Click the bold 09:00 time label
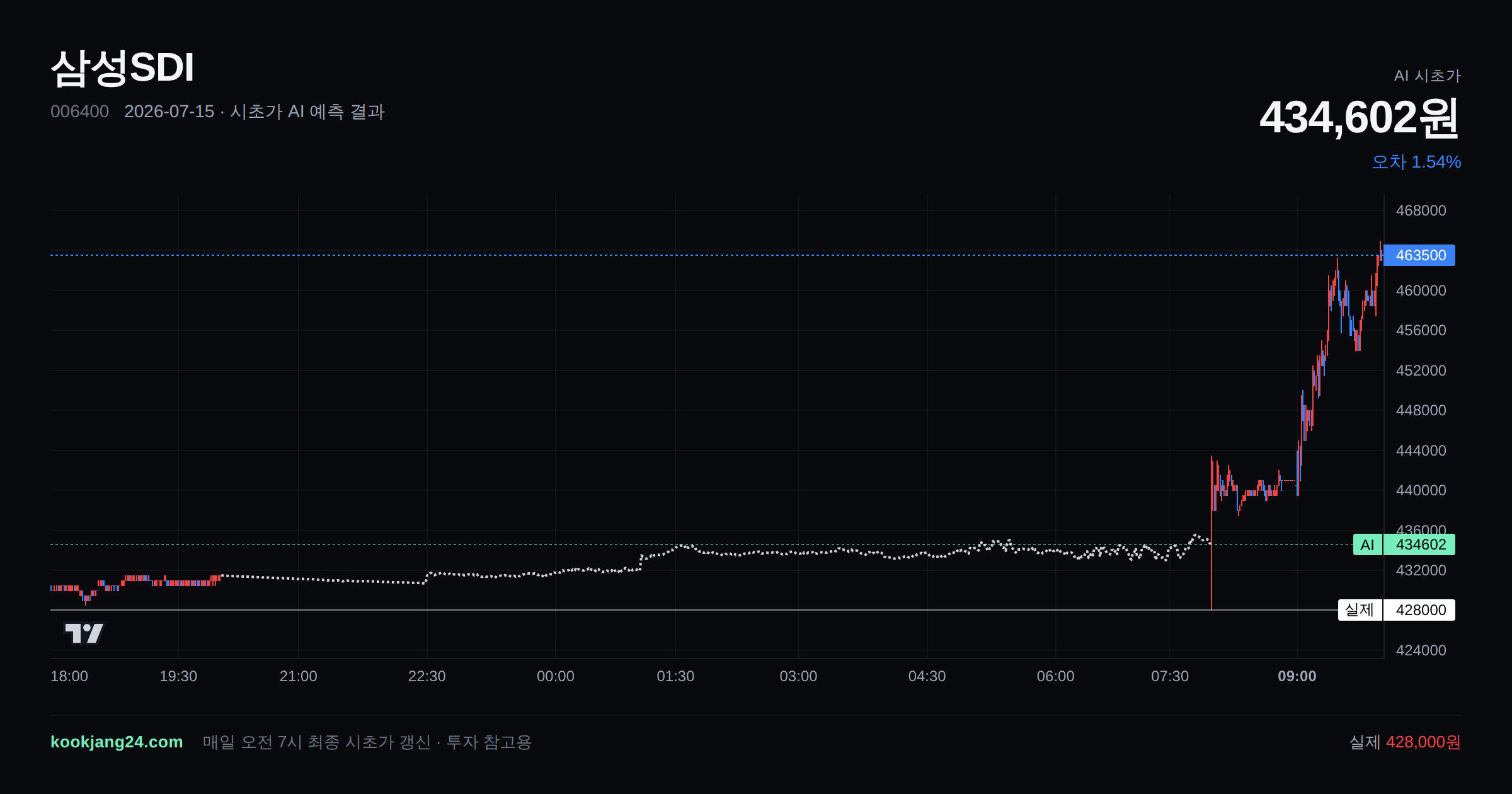Image resolution: width=1512 pixels, height=794 pixels. [1297, 676]
